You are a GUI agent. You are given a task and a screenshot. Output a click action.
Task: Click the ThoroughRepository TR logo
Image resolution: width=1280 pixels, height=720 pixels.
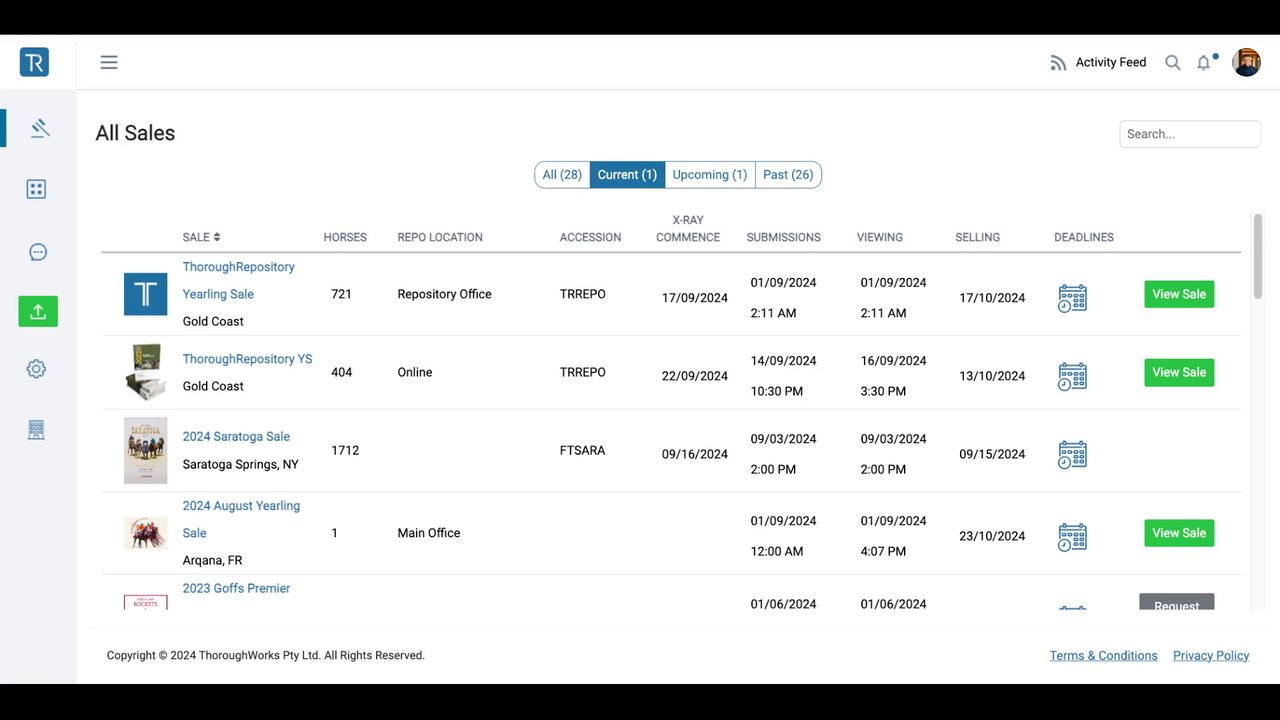pos(34,62)
